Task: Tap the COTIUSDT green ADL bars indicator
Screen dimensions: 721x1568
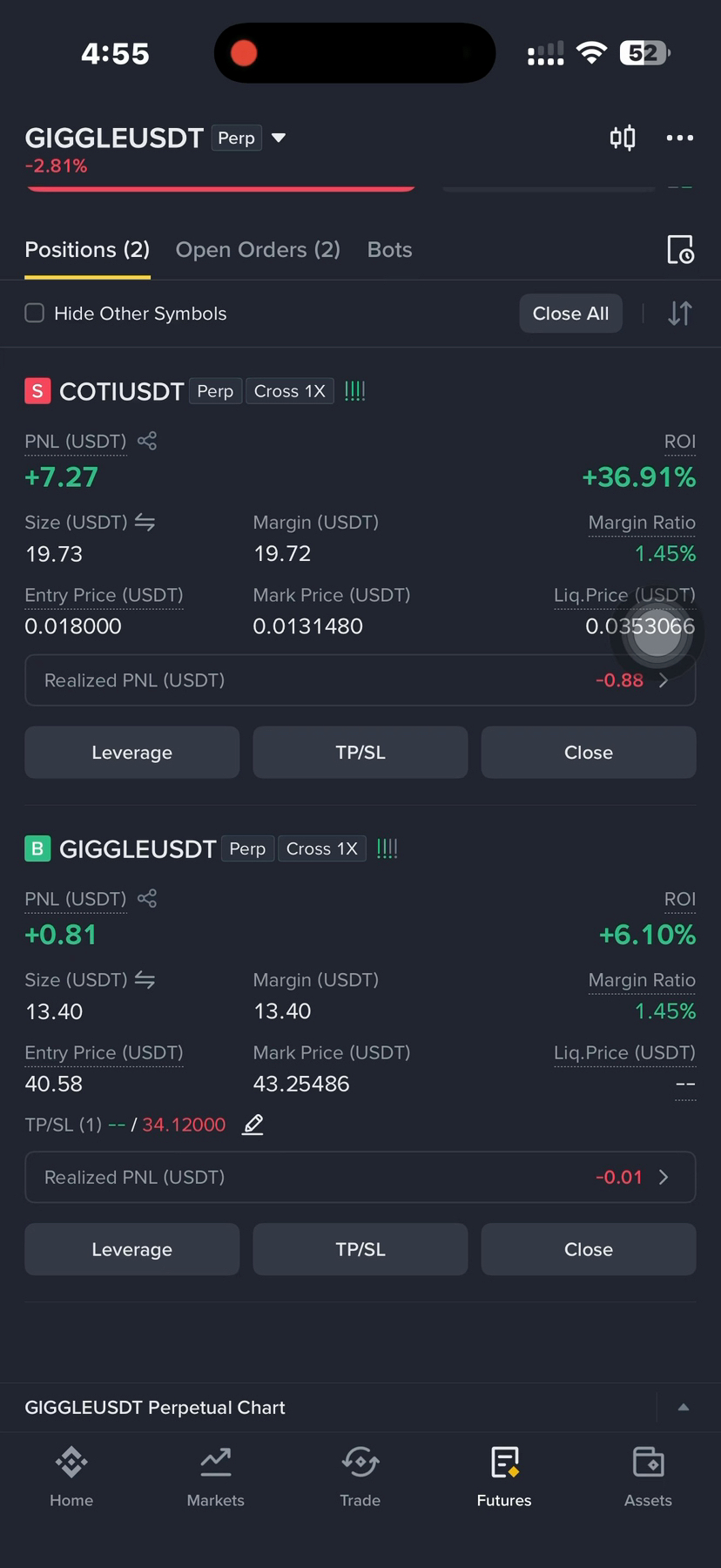Action: coord(354,391)
